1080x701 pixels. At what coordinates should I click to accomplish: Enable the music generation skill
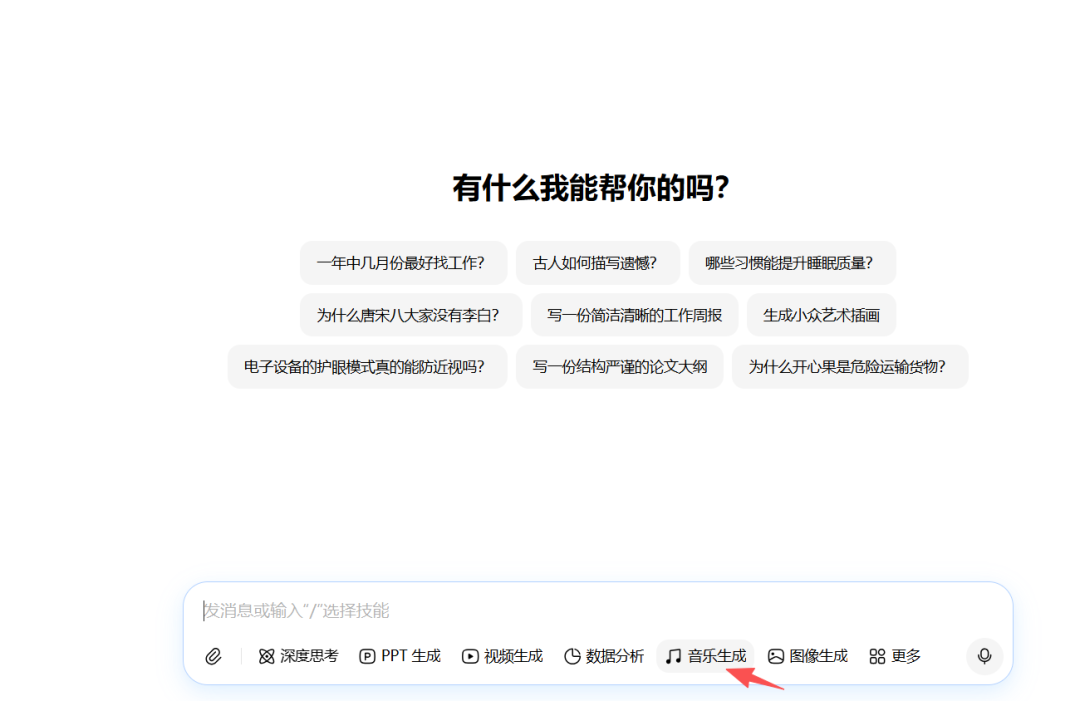705,656
